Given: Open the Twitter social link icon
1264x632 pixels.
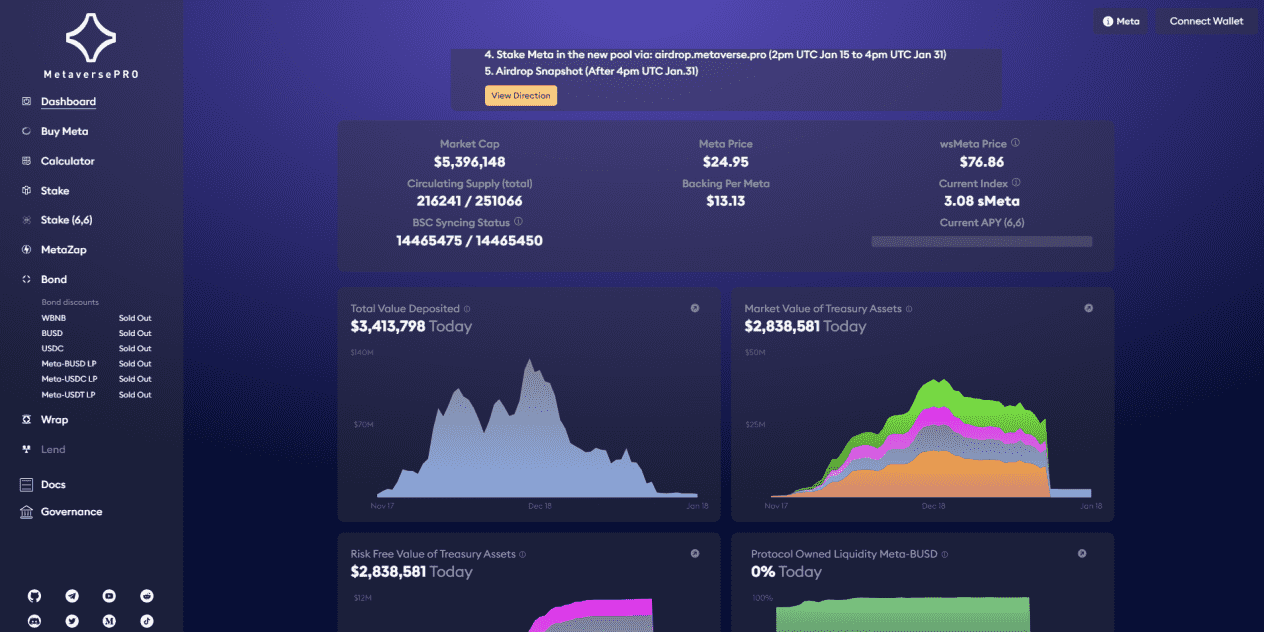Looking at the screenshot, I should point(72,621).
